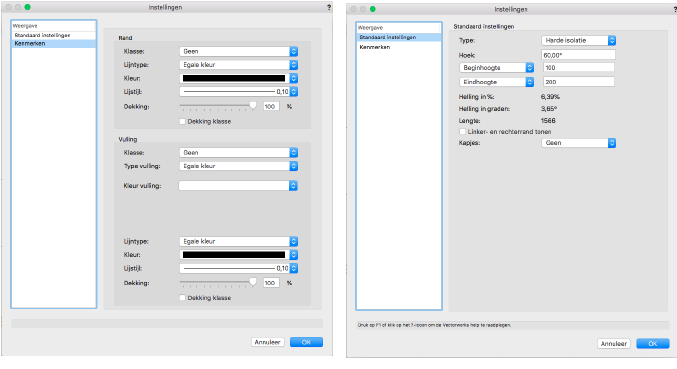Click green zoom button of left dialog
This screenshot has width=677, height=369.
(28, 7)
